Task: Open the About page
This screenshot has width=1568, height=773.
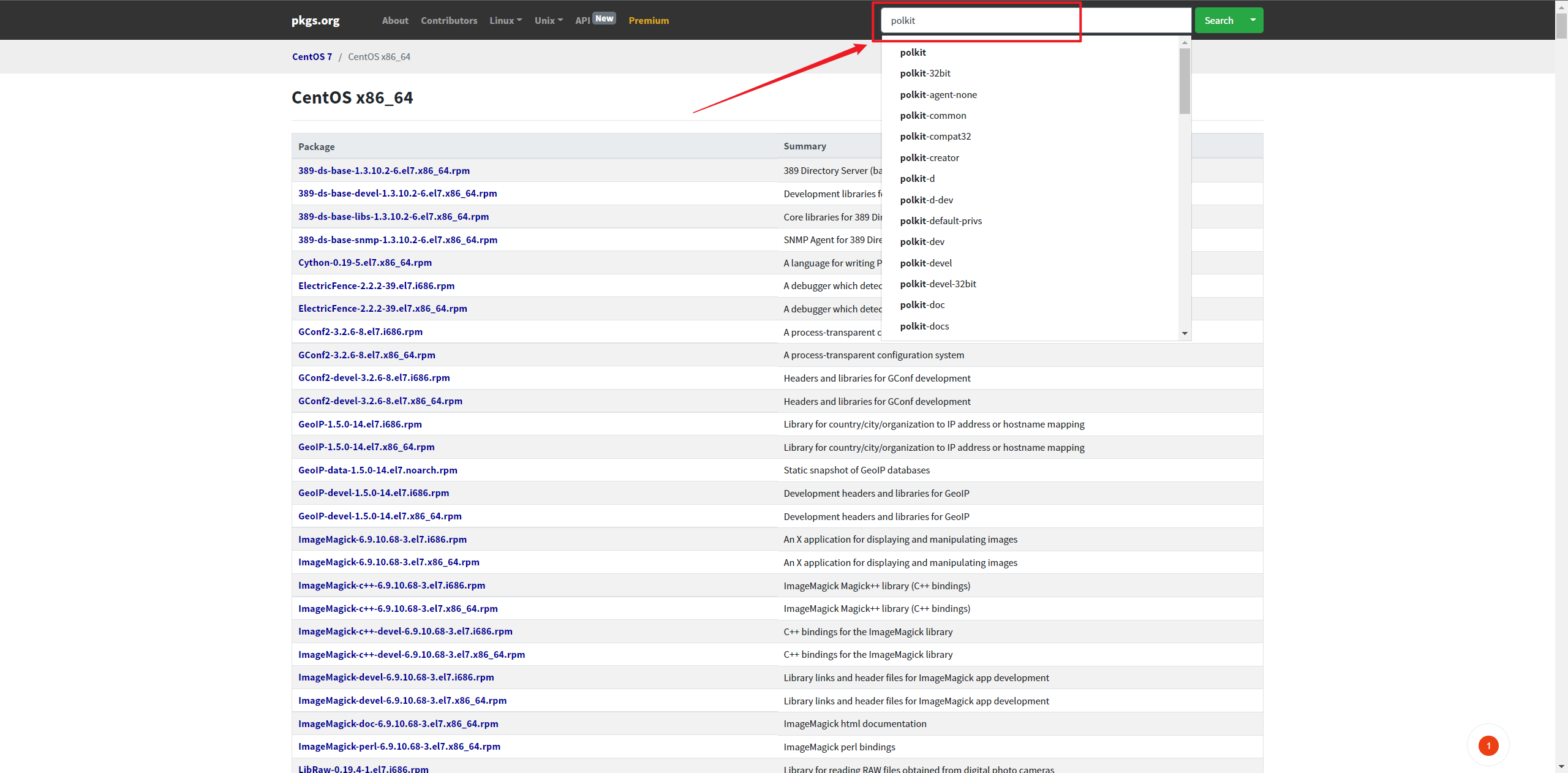Action: (x=394, y=20)
